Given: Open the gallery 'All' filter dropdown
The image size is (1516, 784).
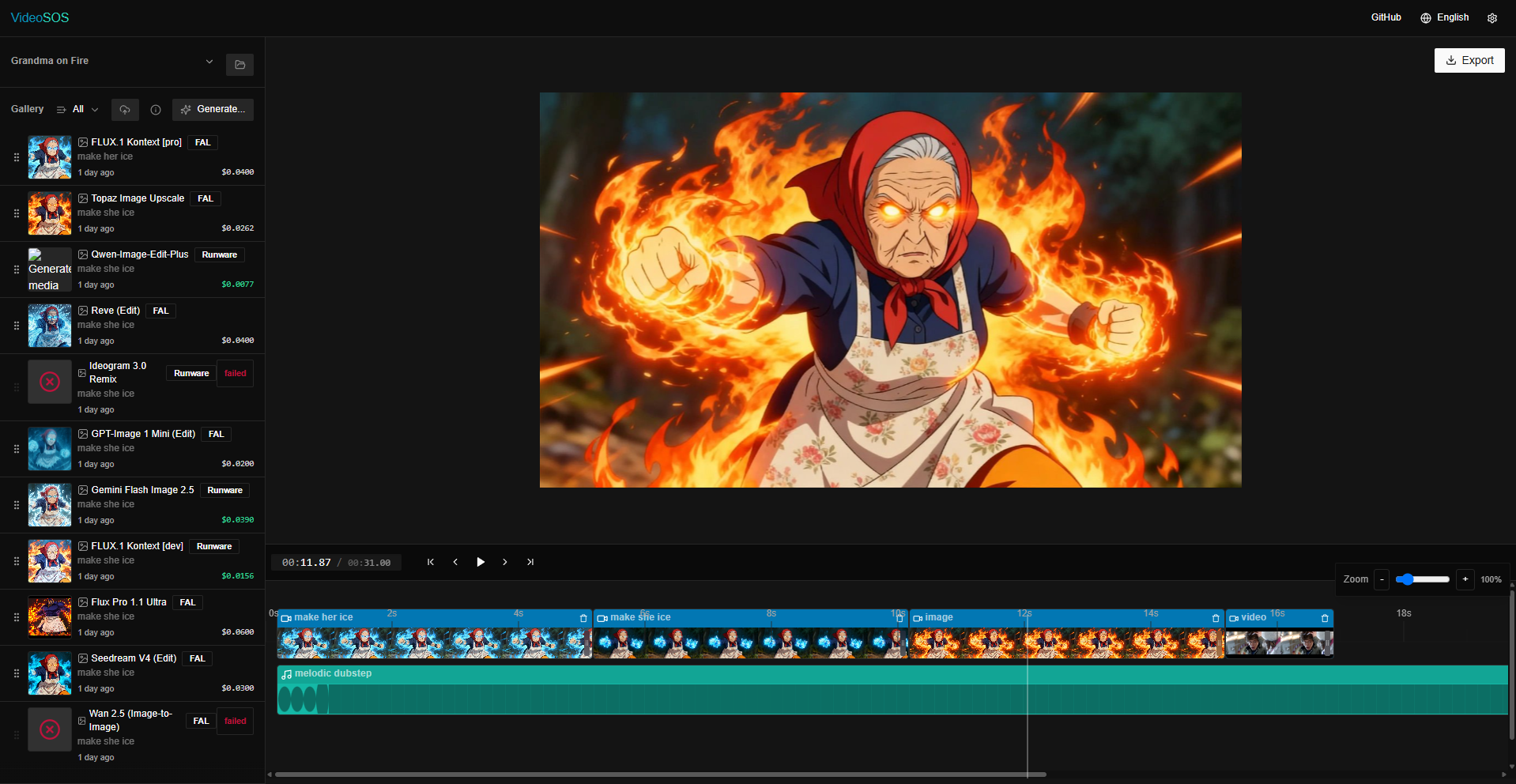Looking at the screenshot, I should (82, 110).
